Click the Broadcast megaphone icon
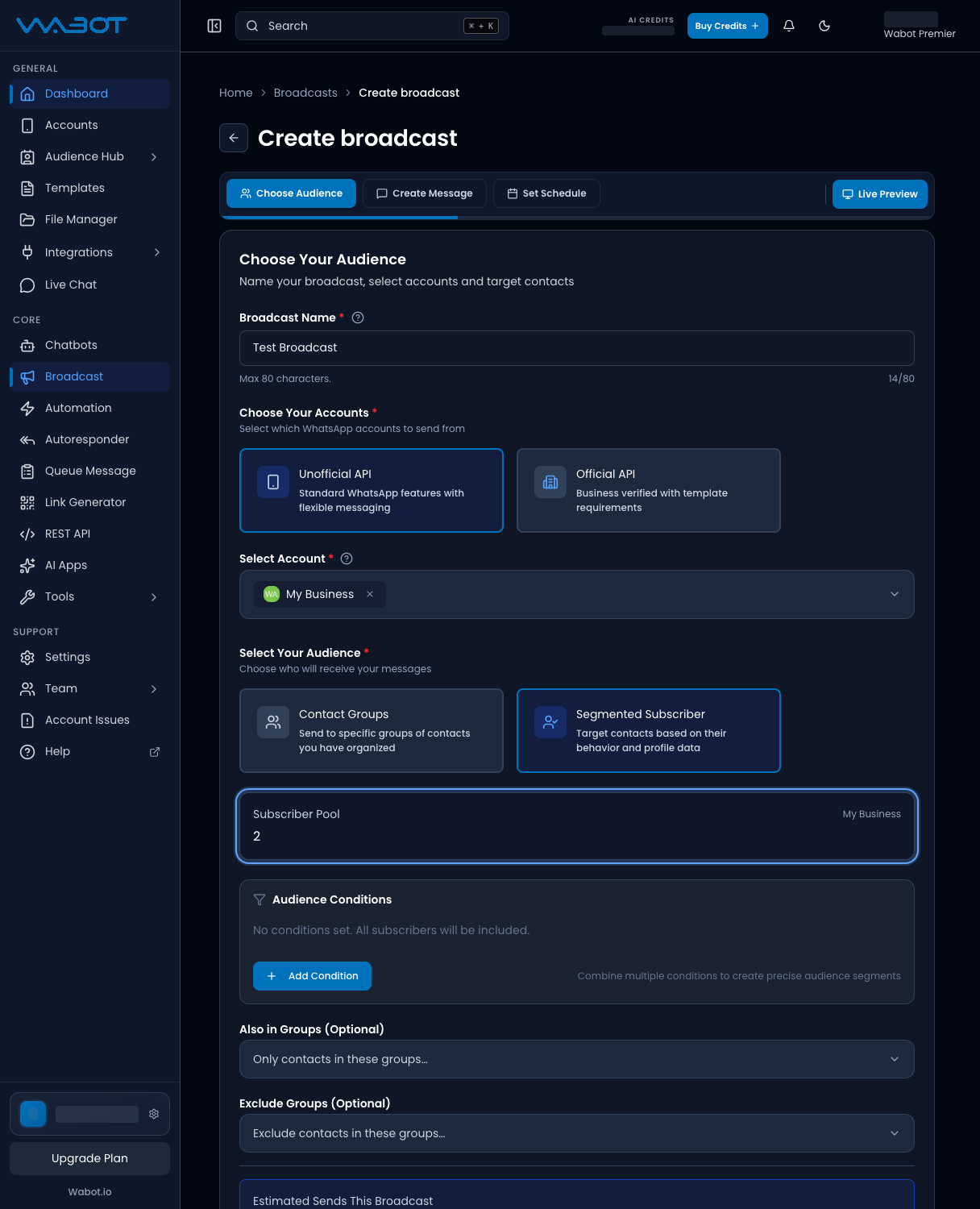 click(27, 376)
